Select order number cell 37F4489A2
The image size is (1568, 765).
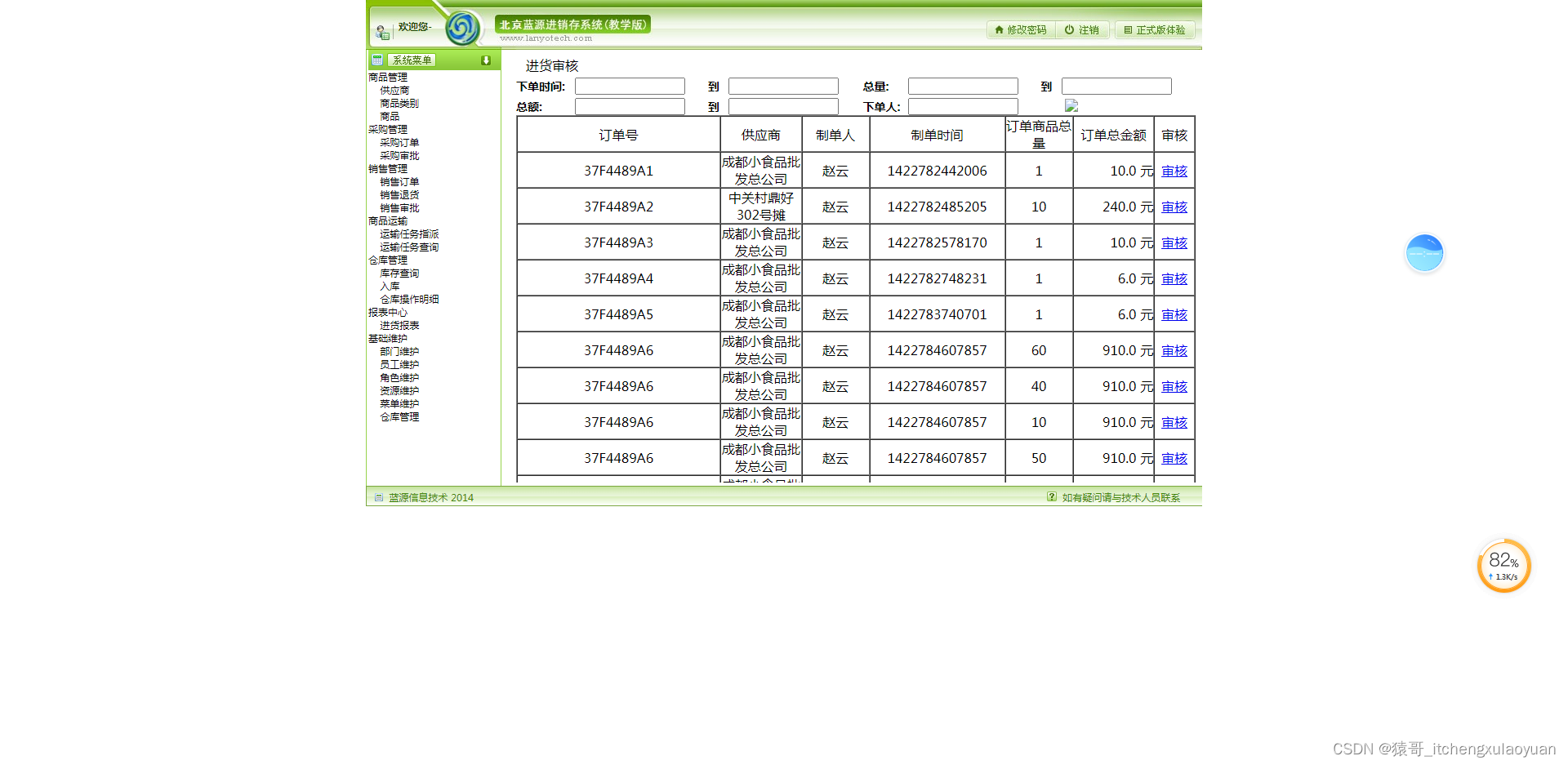pyautogui.click(x=619, y=207)
